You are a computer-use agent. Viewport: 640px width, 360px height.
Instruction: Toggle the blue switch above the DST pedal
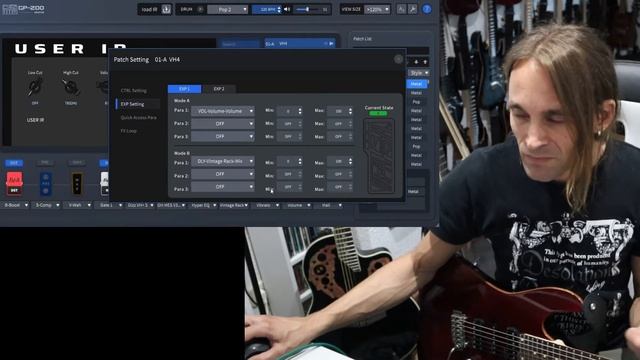tap(14, 163)
